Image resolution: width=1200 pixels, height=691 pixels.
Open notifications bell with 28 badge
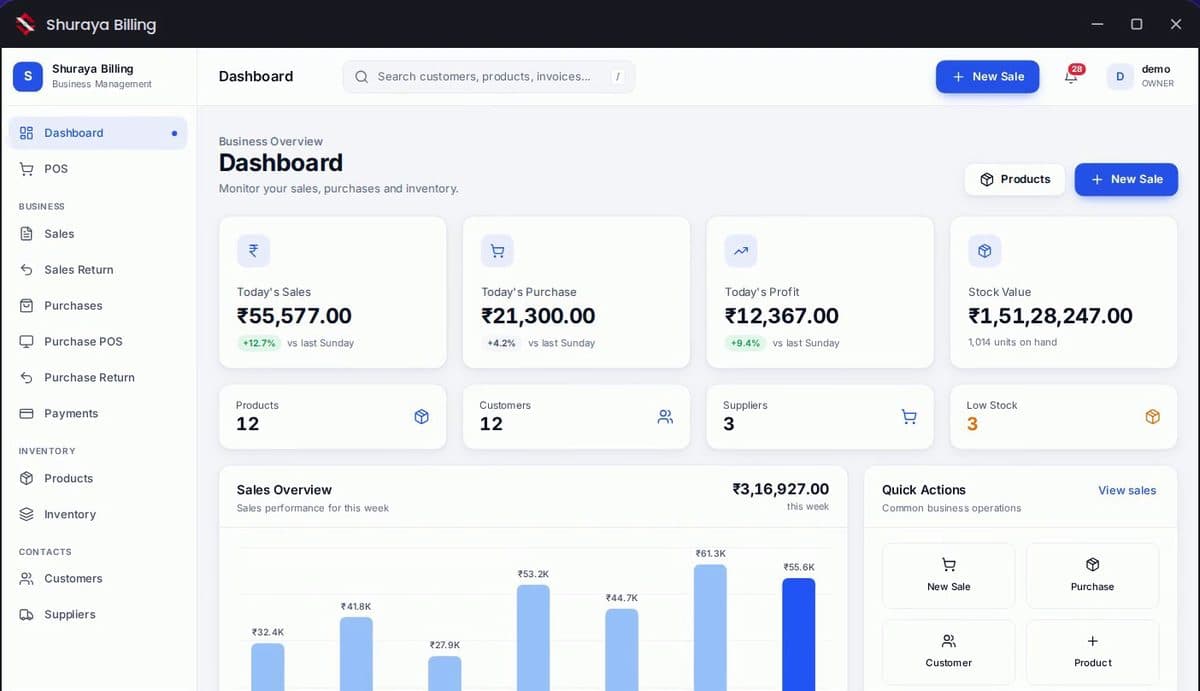(x=1072, y=76)
